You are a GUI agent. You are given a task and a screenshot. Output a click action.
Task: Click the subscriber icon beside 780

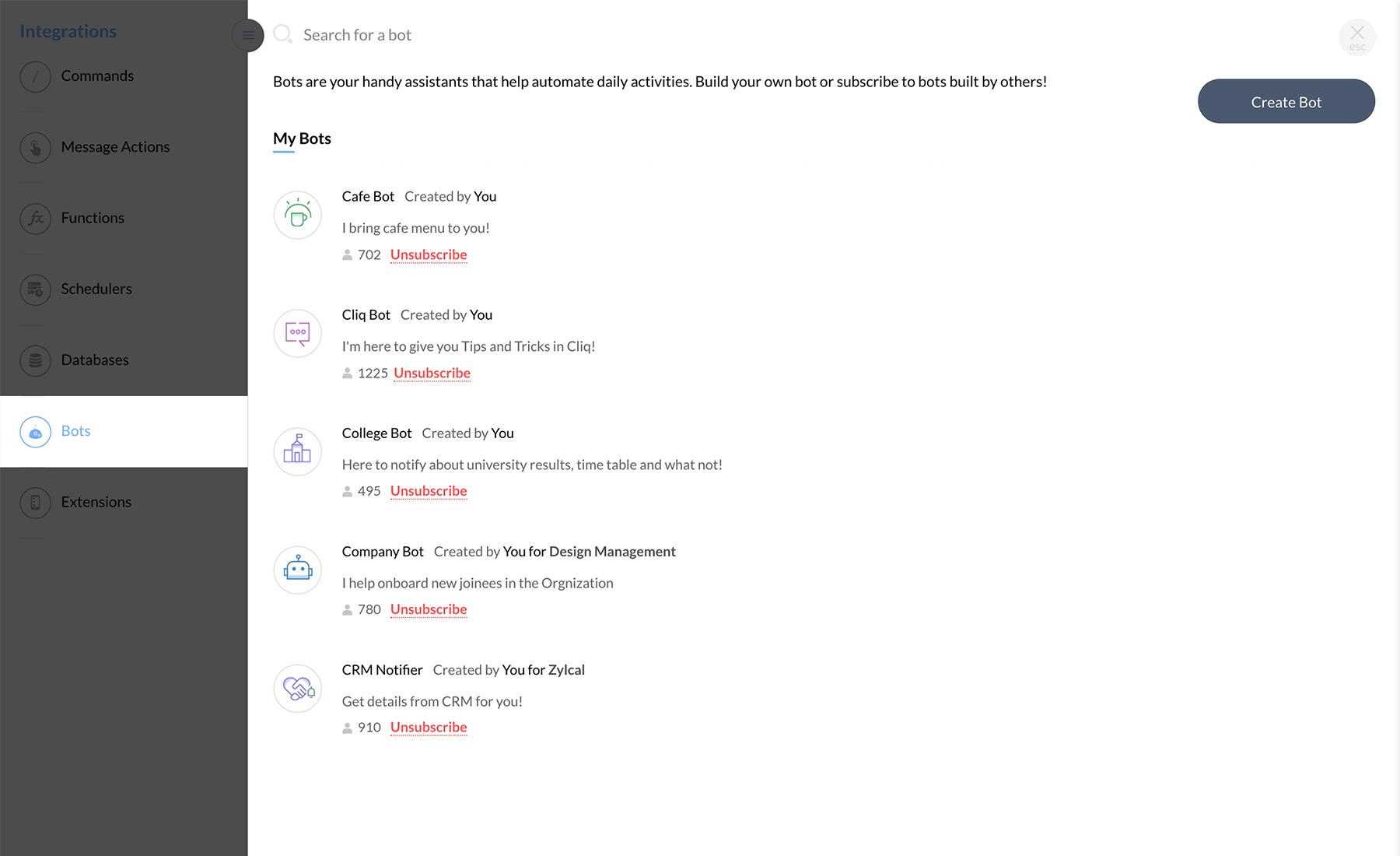347,610
